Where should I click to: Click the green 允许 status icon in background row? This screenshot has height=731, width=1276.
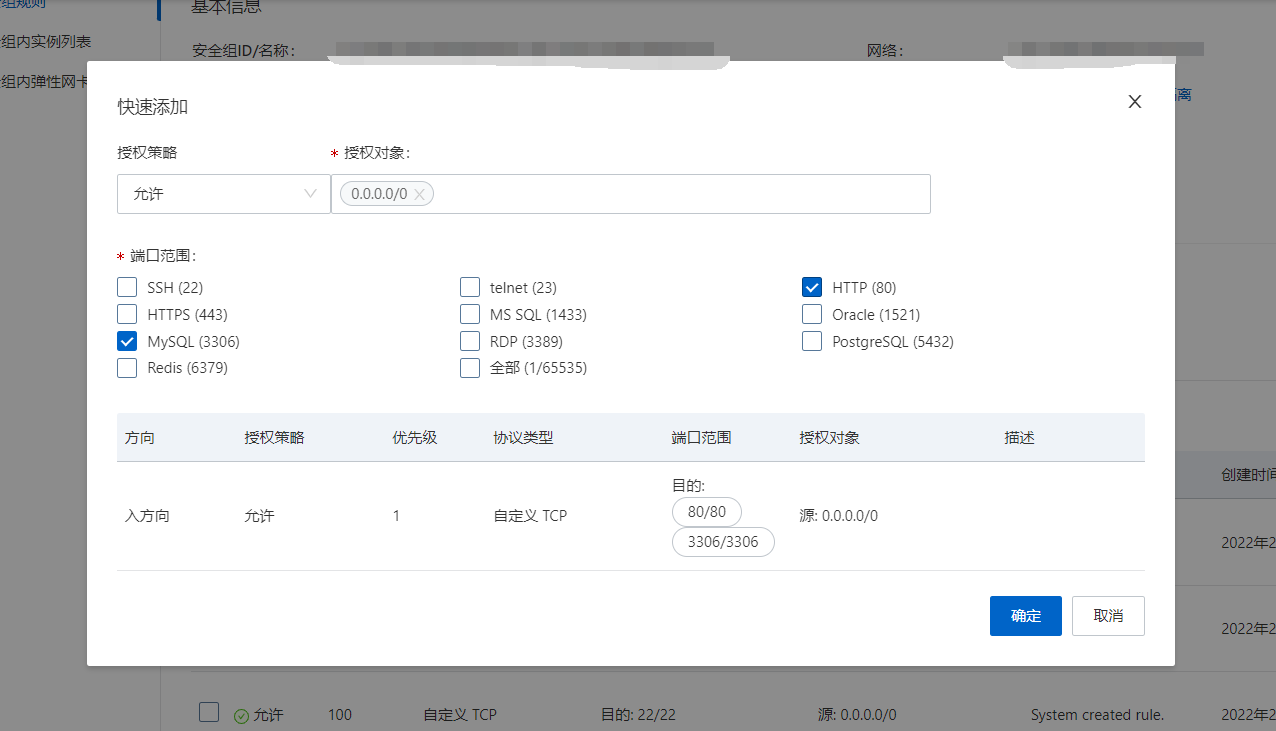click(x=241, y=714)
